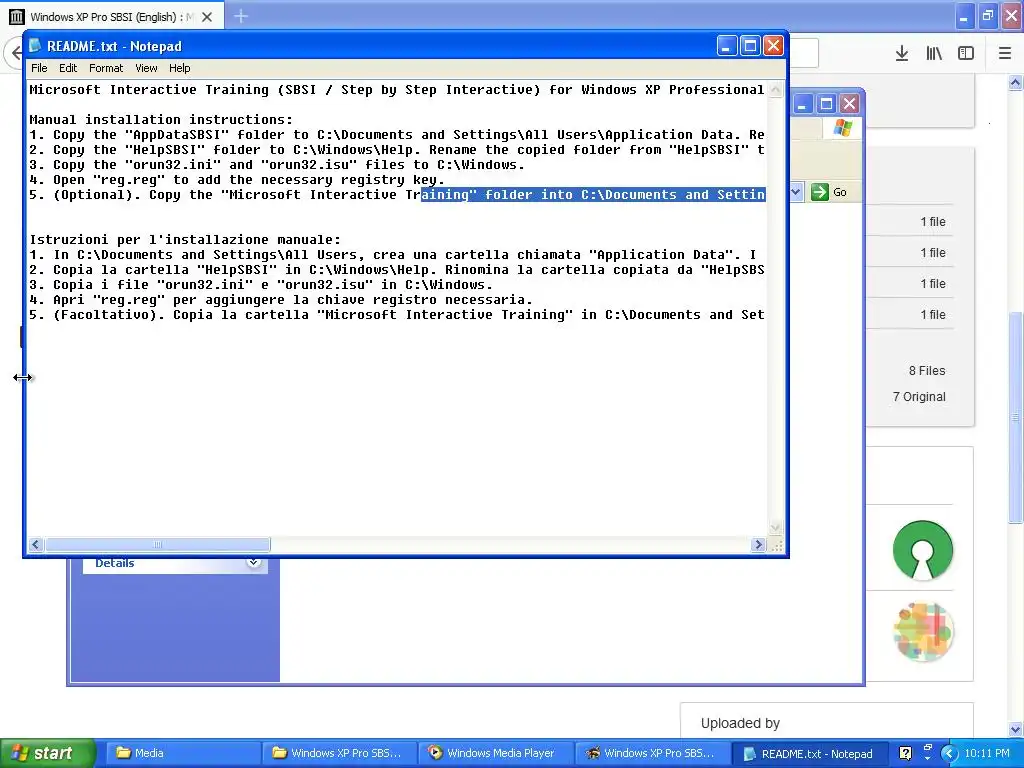Expand the Details panel chevron in Explorer

(x=254, y=562)
